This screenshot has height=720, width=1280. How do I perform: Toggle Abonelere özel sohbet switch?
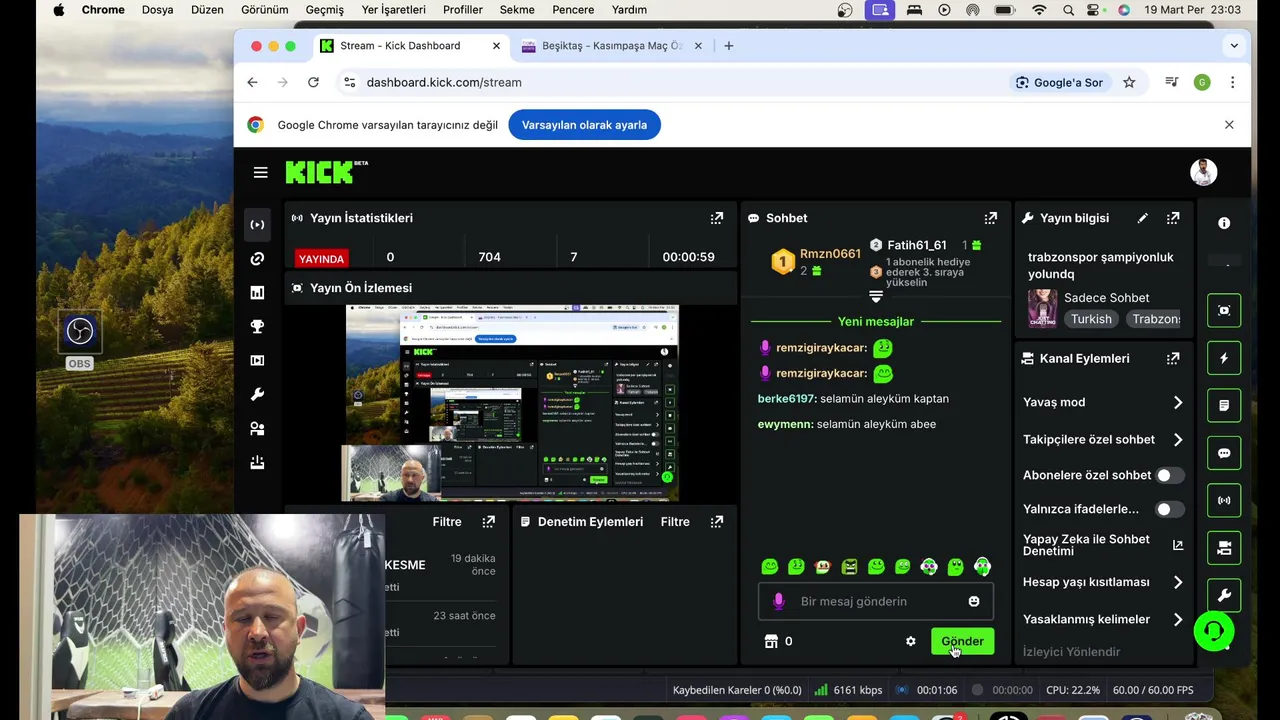[1169, 475]
